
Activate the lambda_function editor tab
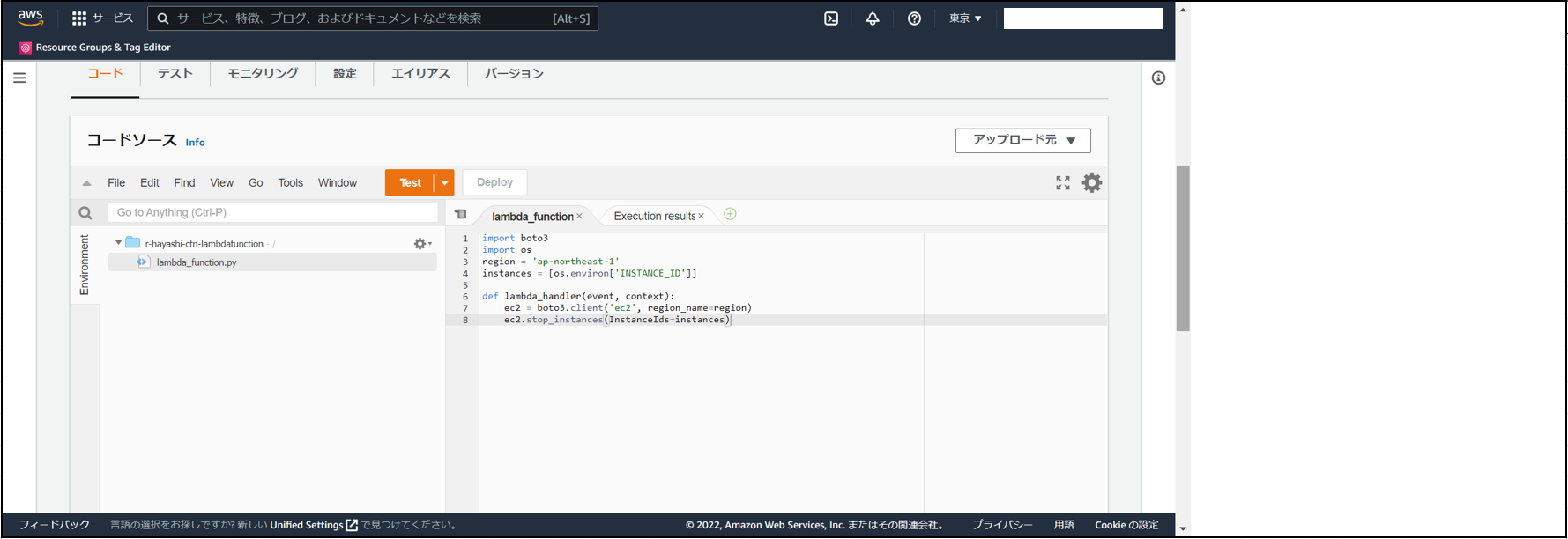coord(532,216)
